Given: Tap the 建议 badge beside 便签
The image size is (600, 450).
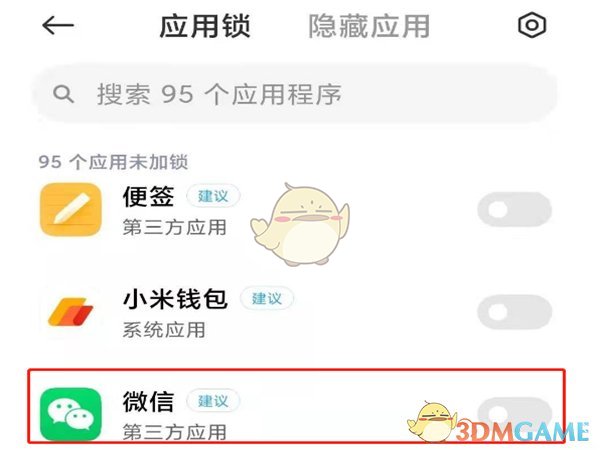Looking at the screenshot, I should tap(213, 196).
